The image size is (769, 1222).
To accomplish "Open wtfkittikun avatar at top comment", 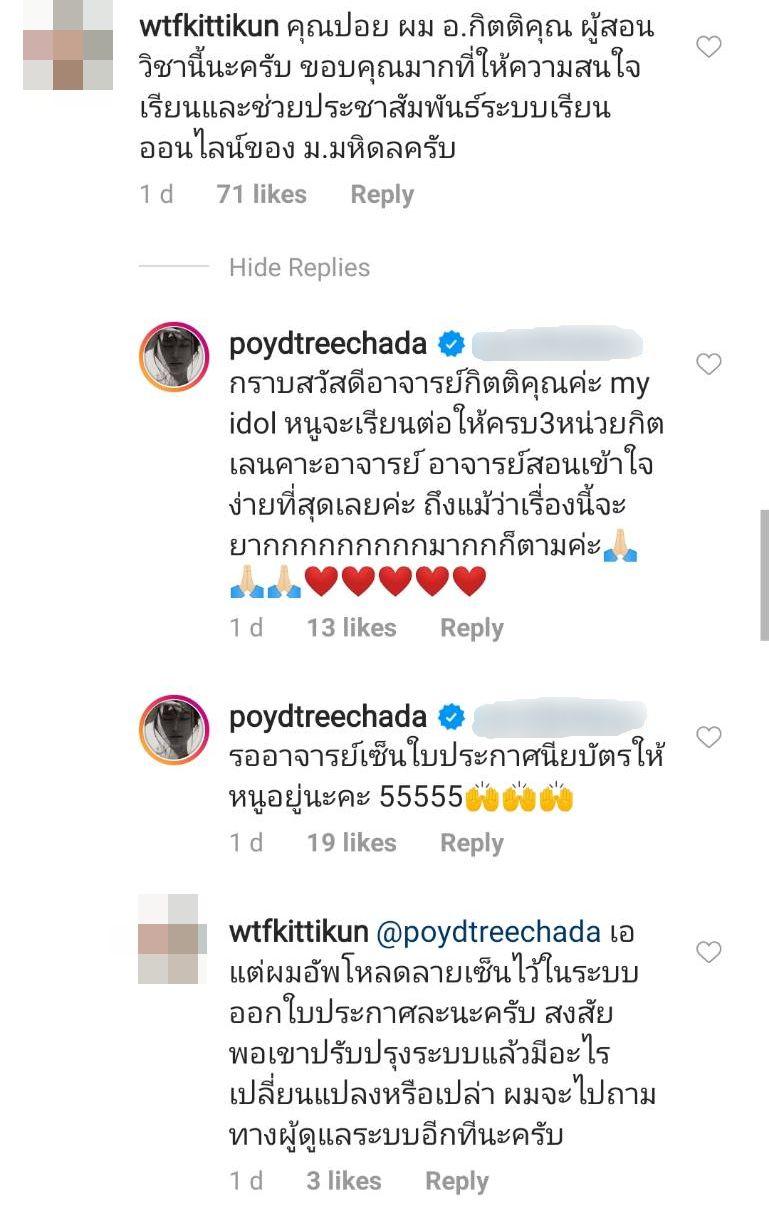I will point(68,46).
